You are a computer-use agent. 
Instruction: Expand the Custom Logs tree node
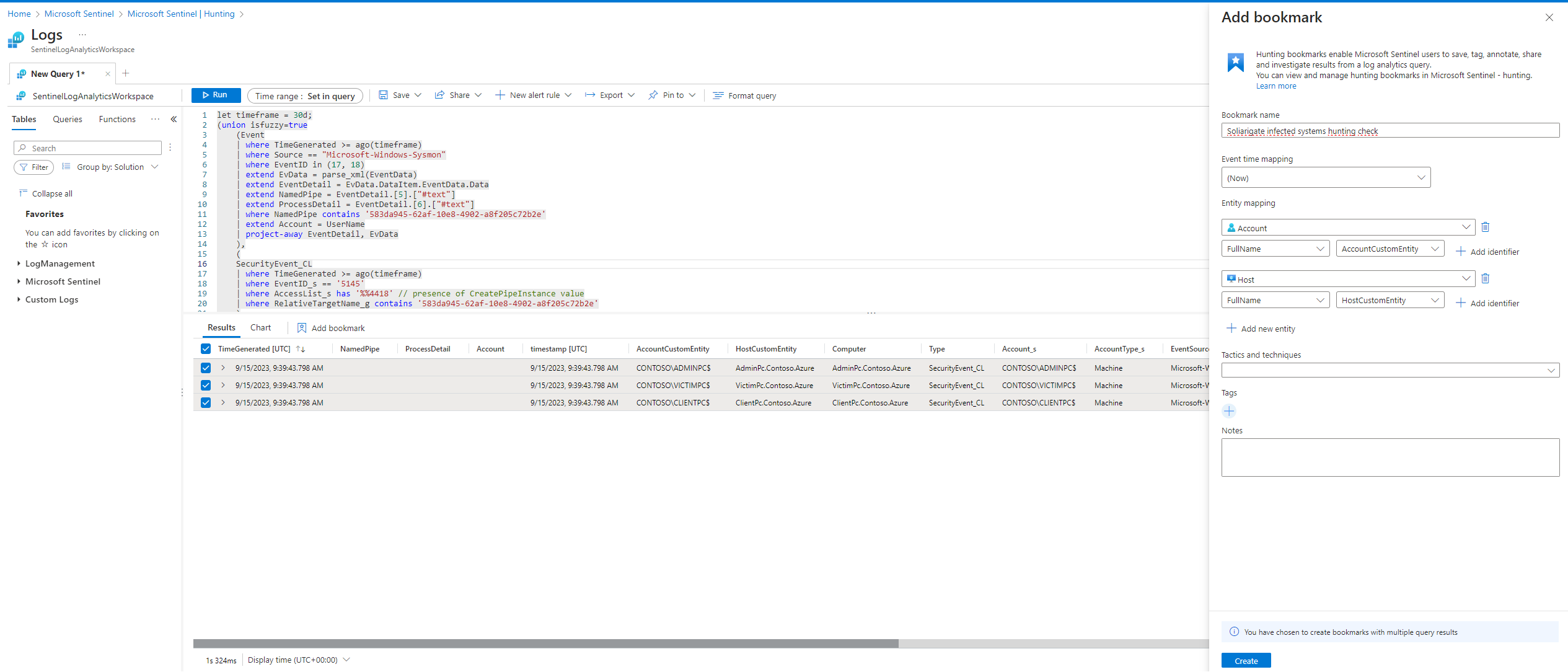(x=19, y=299)
